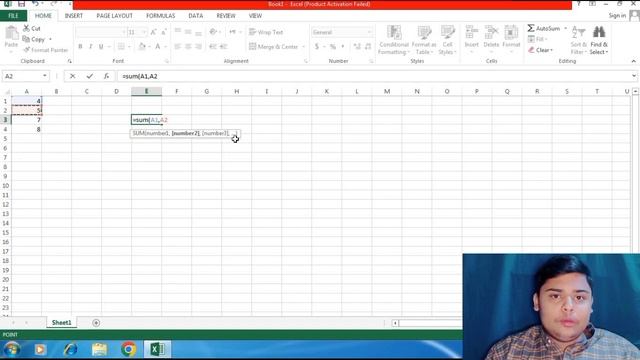Image resolution: width=640 pixels, height=360 pixels.
Task: Click the Cut scissors icon
Action: (x=27, y=28)
